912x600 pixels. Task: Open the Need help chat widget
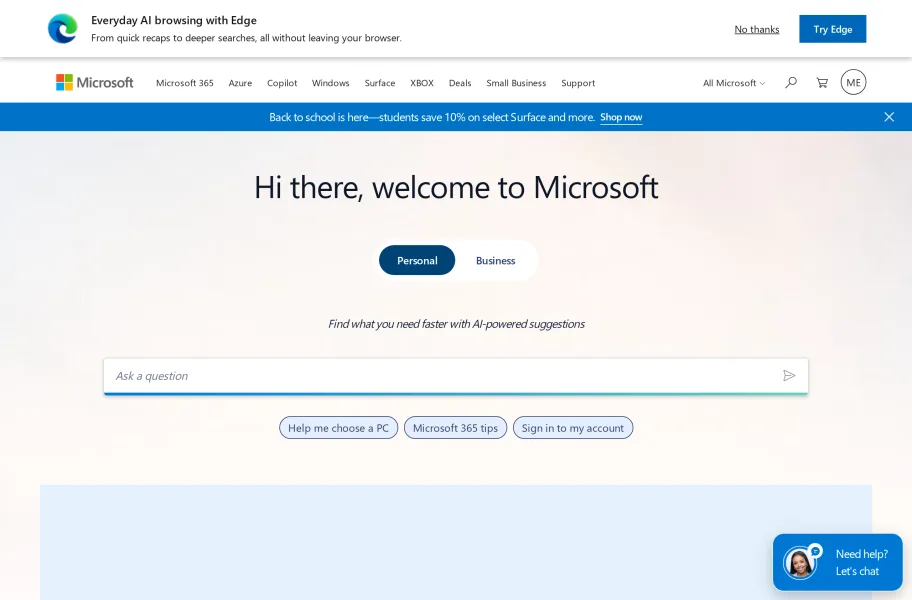(838, 562)
